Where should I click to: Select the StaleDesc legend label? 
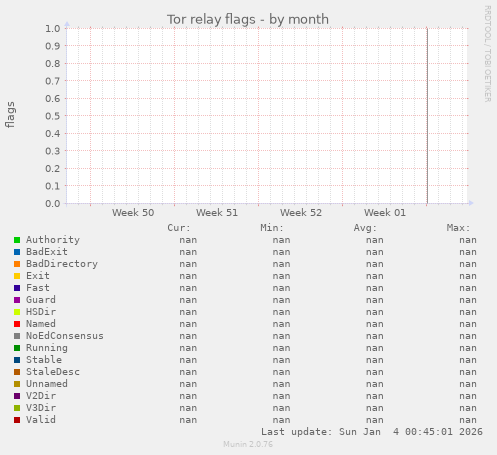(53, 372)
